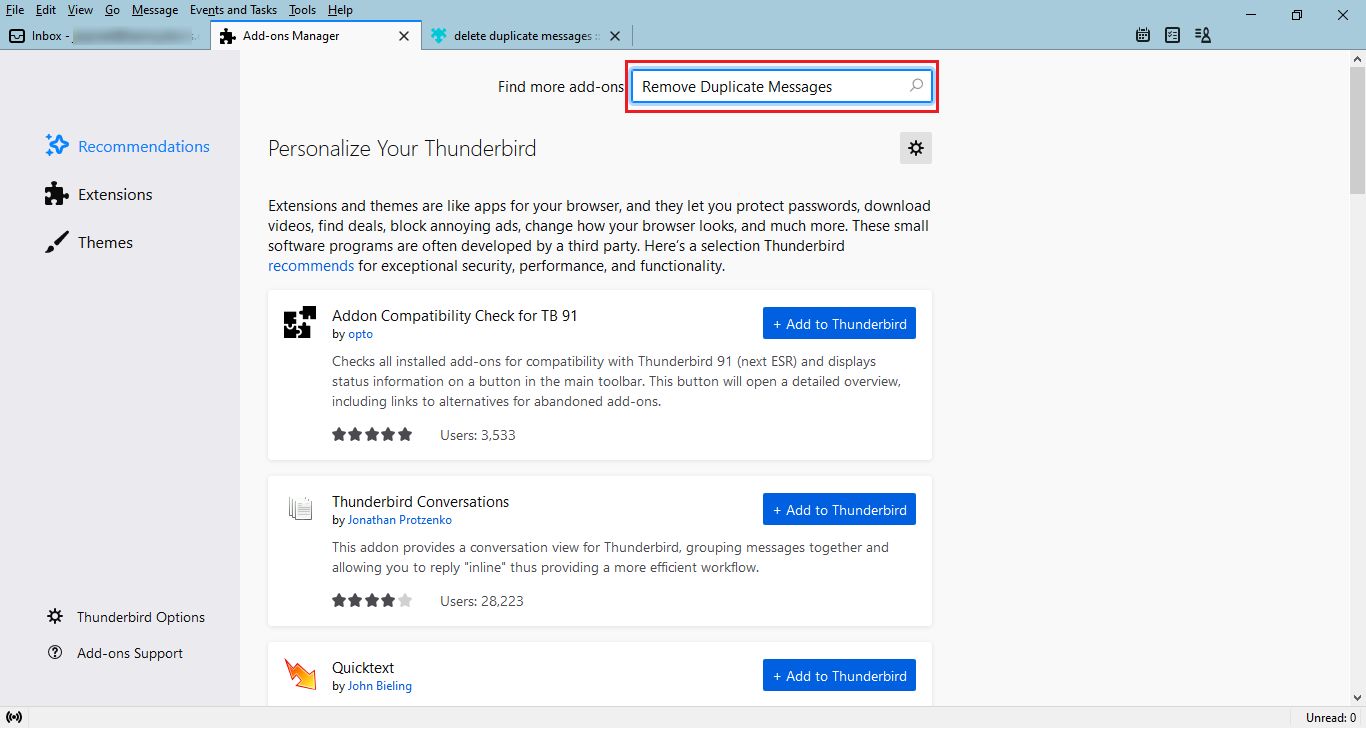Screen dimensions: 1366x730
Task: Close the Add-ons Manager tab
Action: tap(404, 35)
